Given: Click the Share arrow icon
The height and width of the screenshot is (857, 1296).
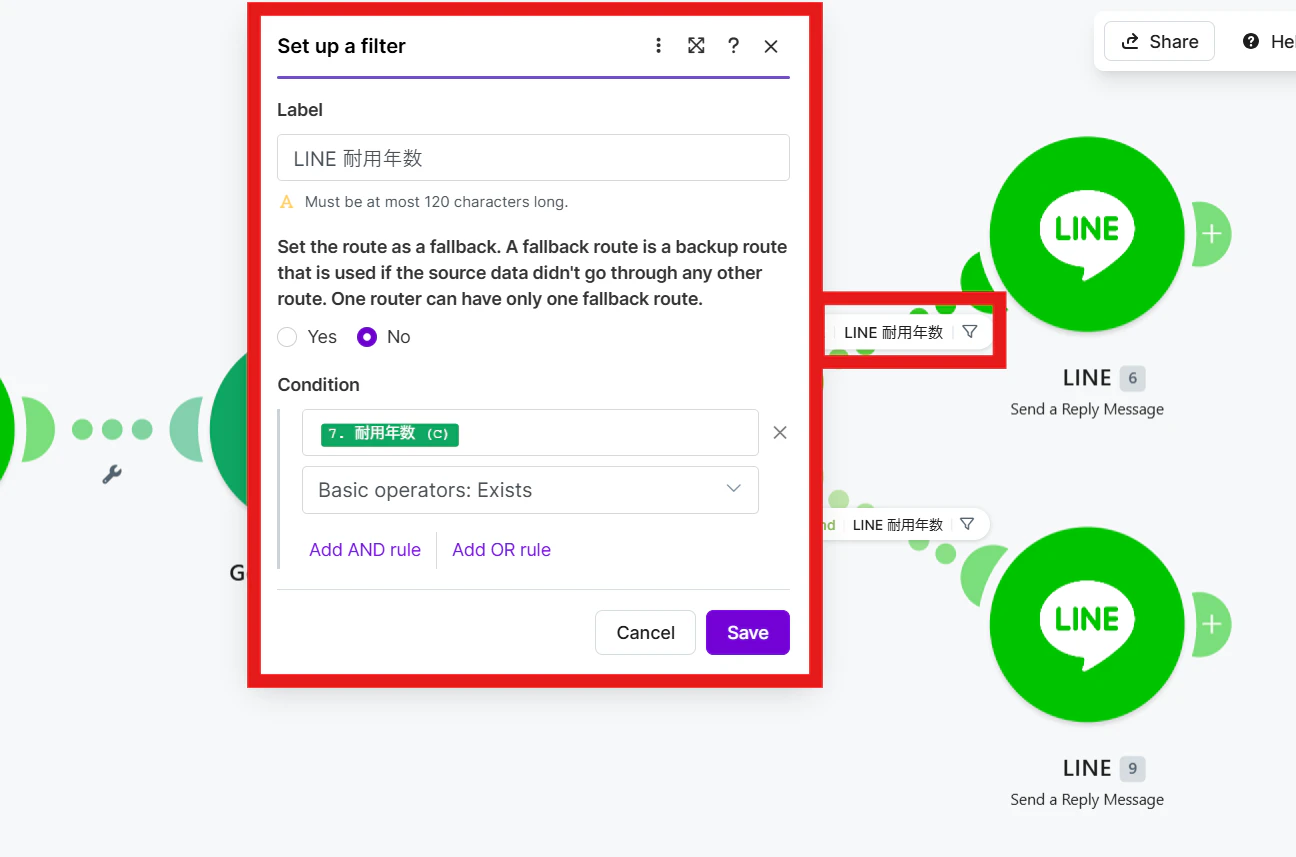Looking at the screenshot, I should [1131, 41].
